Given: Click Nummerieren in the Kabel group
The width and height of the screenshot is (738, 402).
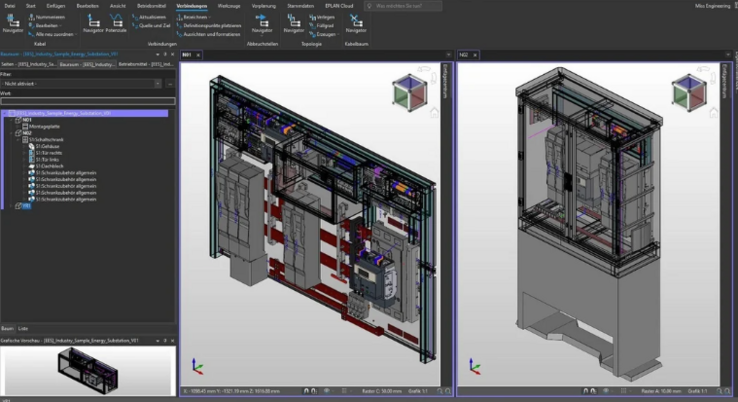Looking at the screenshot, I should point(50,17).
